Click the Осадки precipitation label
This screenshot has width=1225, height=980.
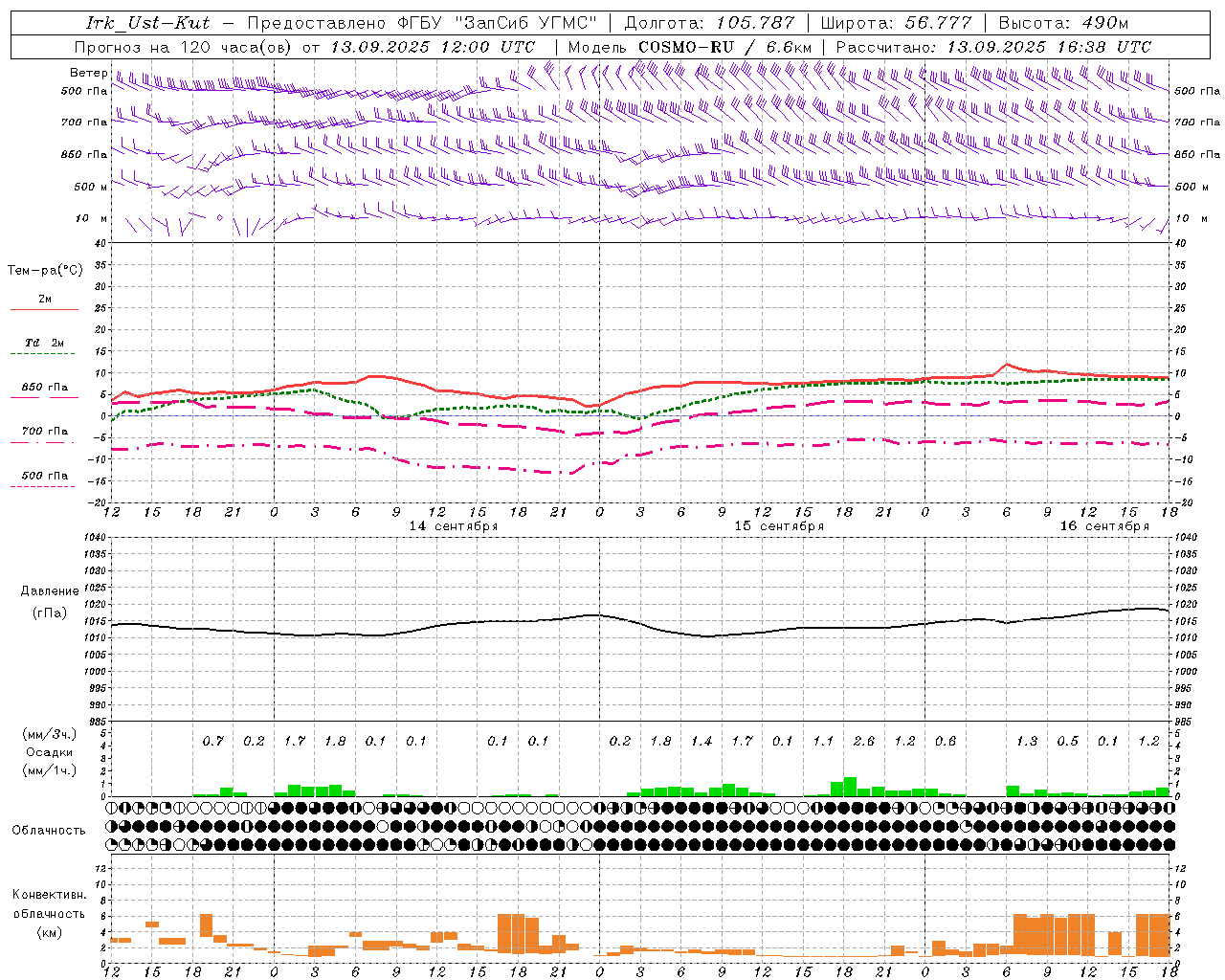click(x=50, y=752)
